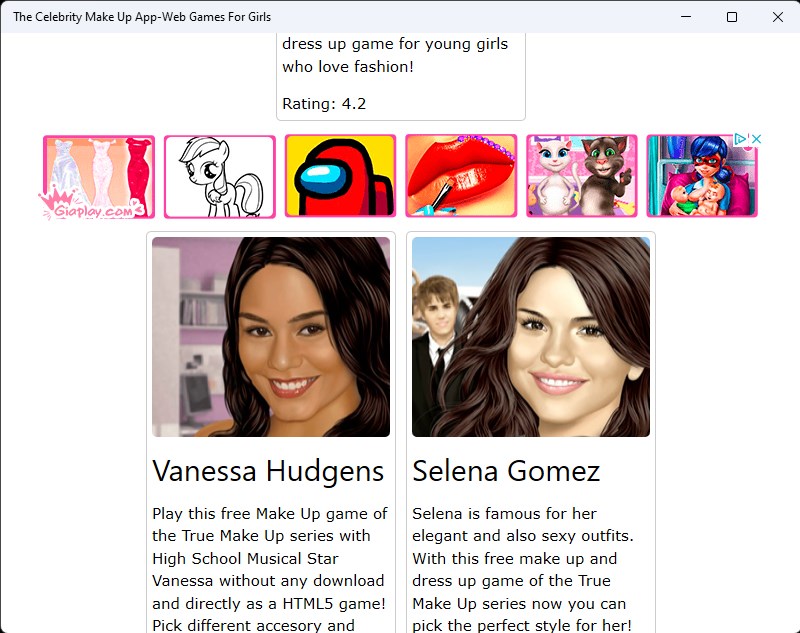Open the pony coloring game thumbnail
This screenshot has height=633, width=800.
pos(219,176)
